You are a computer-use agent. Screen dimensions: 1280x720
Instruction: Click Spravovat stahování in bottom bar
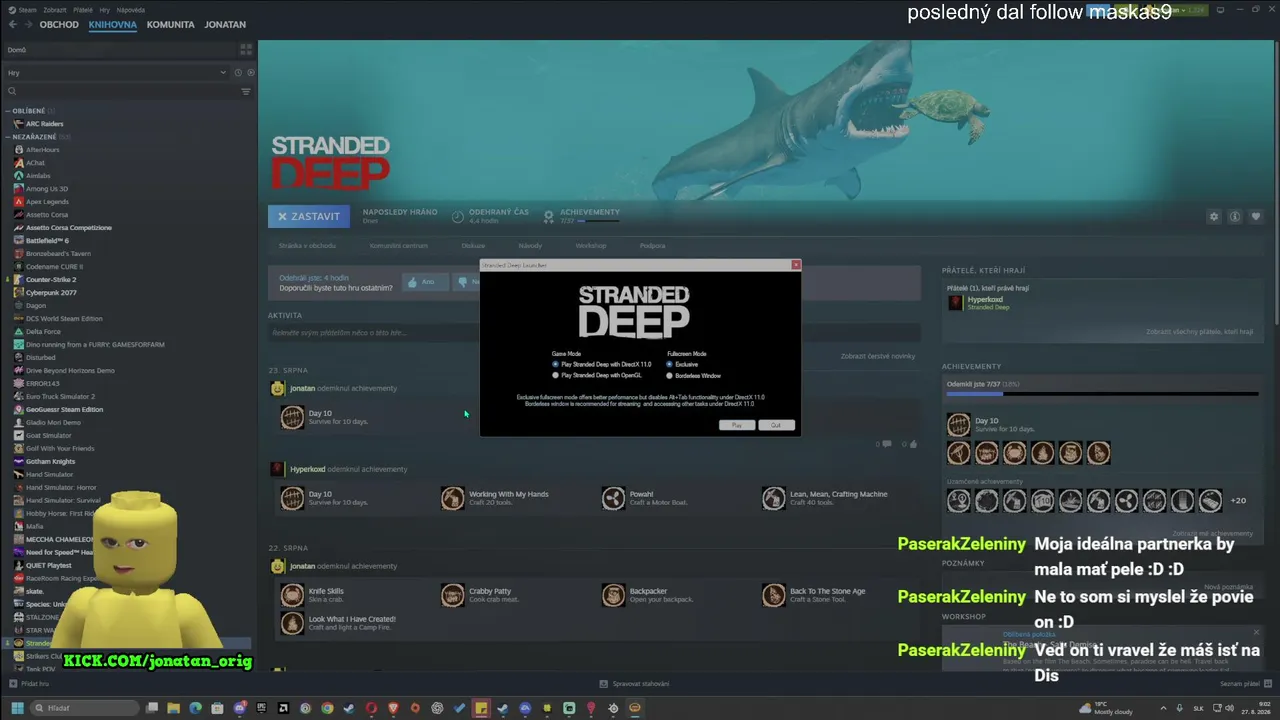coord(635,684)
